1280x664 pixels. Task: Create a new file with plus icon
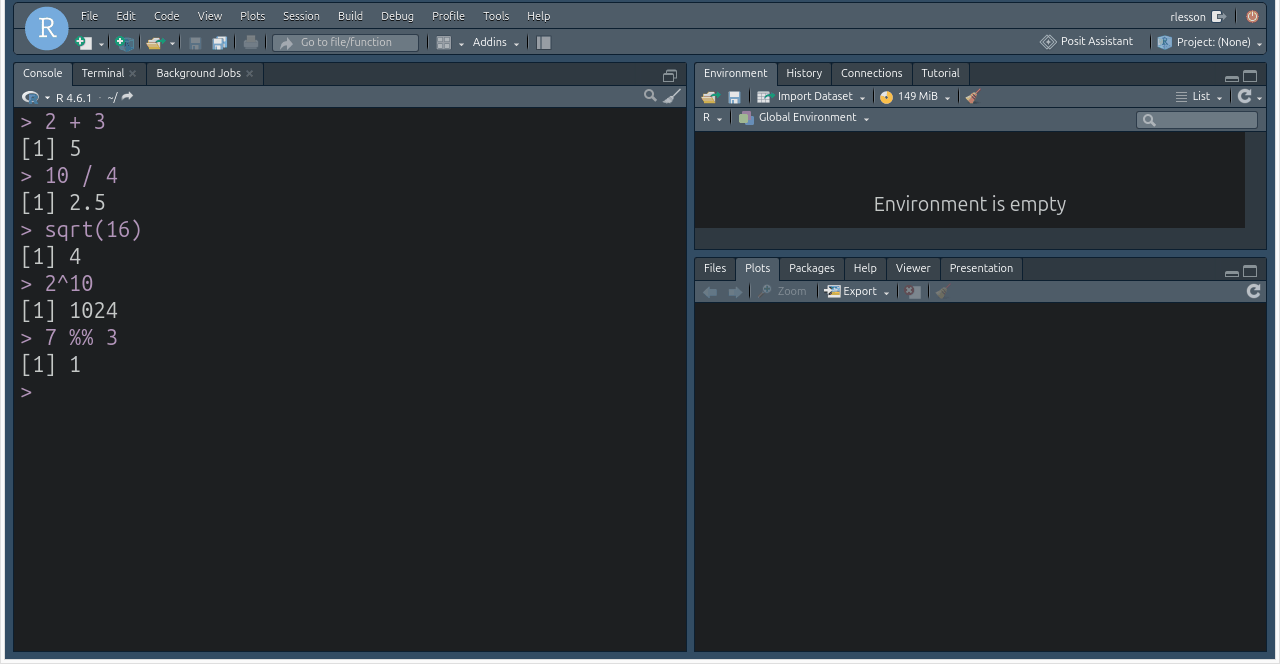point(84,43)
